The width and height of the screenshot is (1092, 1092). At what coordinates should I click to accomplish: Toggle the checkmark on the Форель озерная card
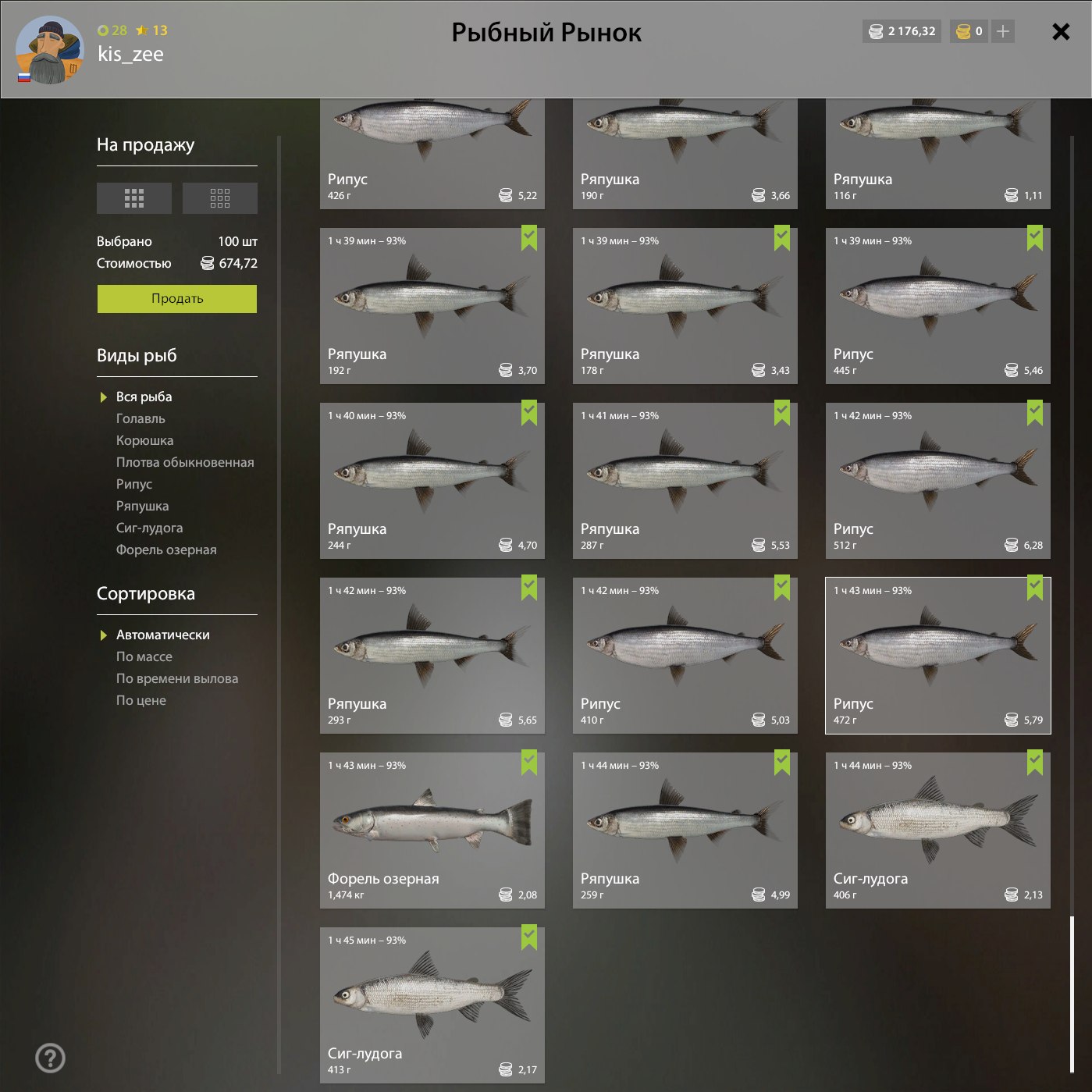pyautogui.click(x=529, y=763)
